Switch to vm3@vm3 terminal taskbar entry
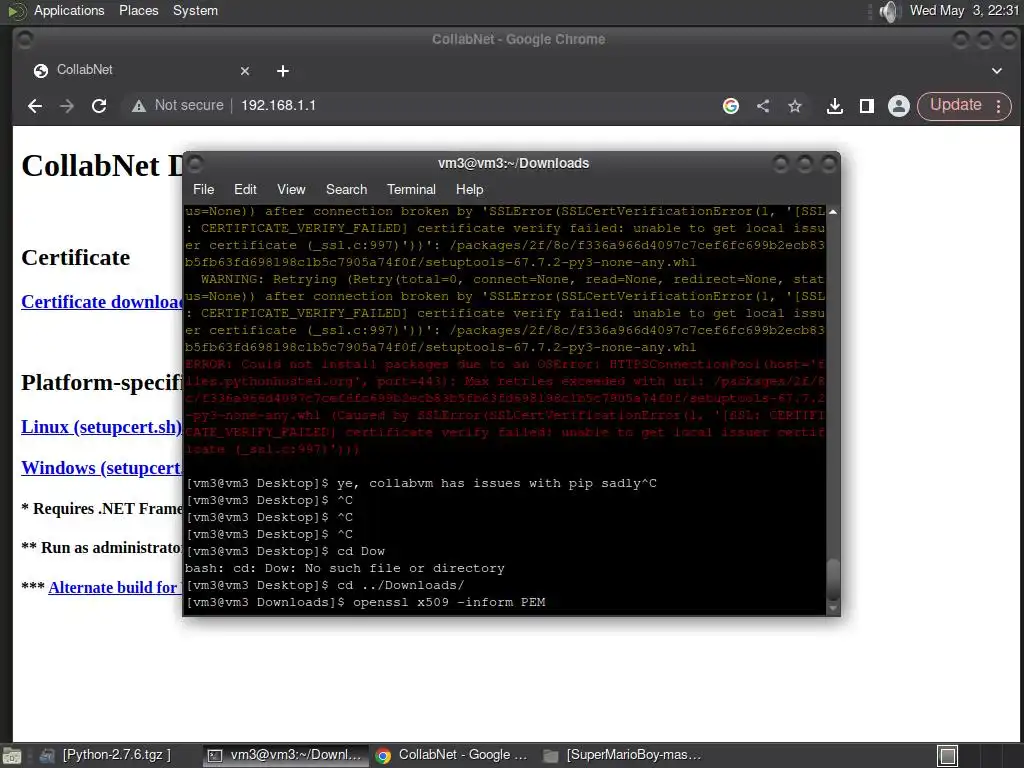The height and width of the screenshot is (768, 1024). (285, 755)
